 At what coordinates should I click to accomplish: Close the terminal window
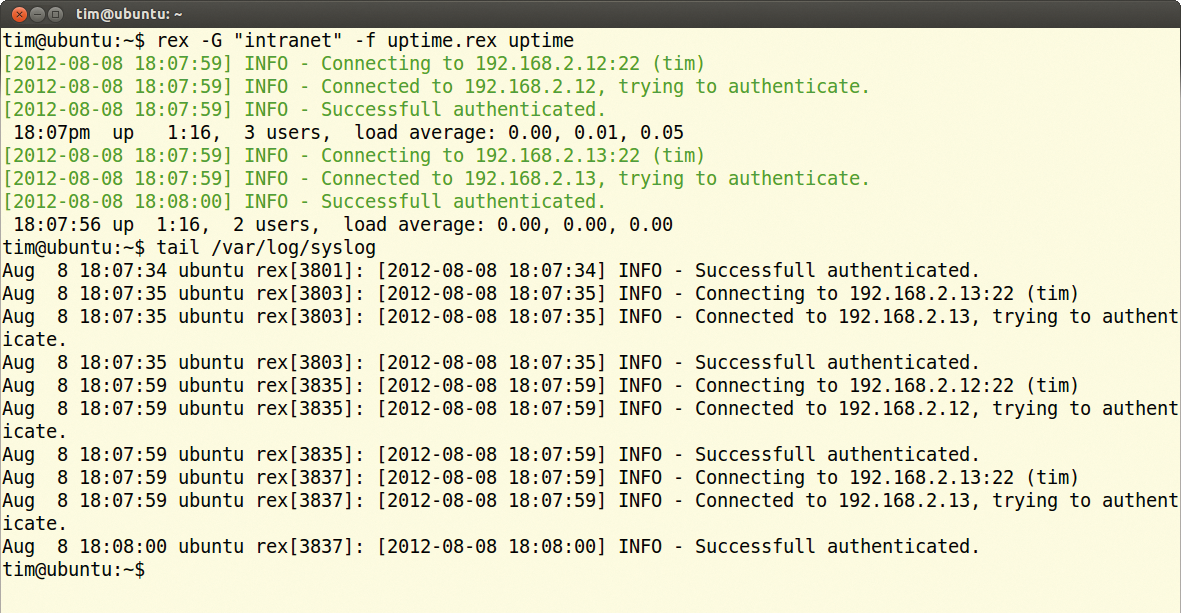tap(16, 14)
